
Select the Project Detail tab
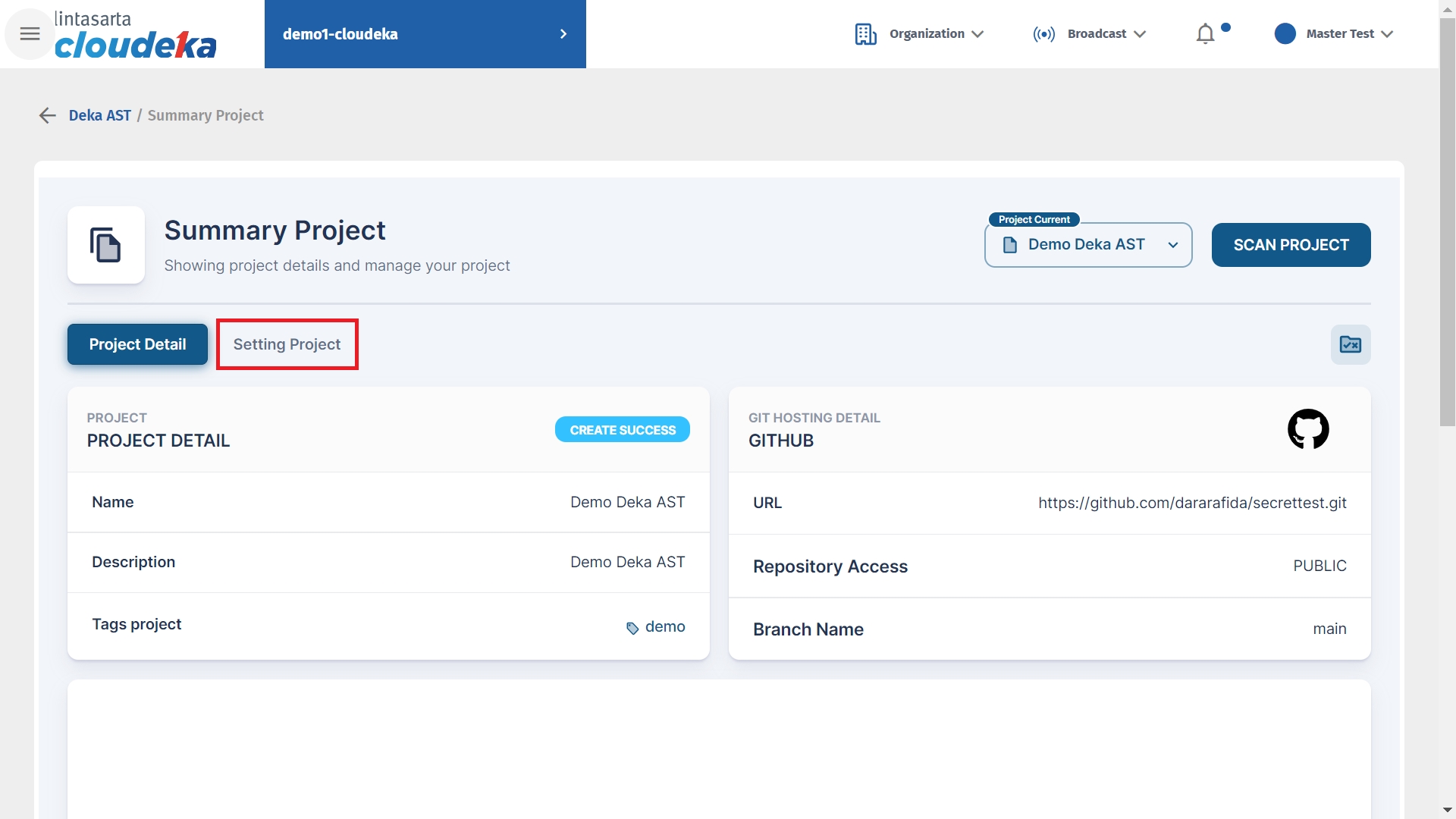click(x=137, y=344)
